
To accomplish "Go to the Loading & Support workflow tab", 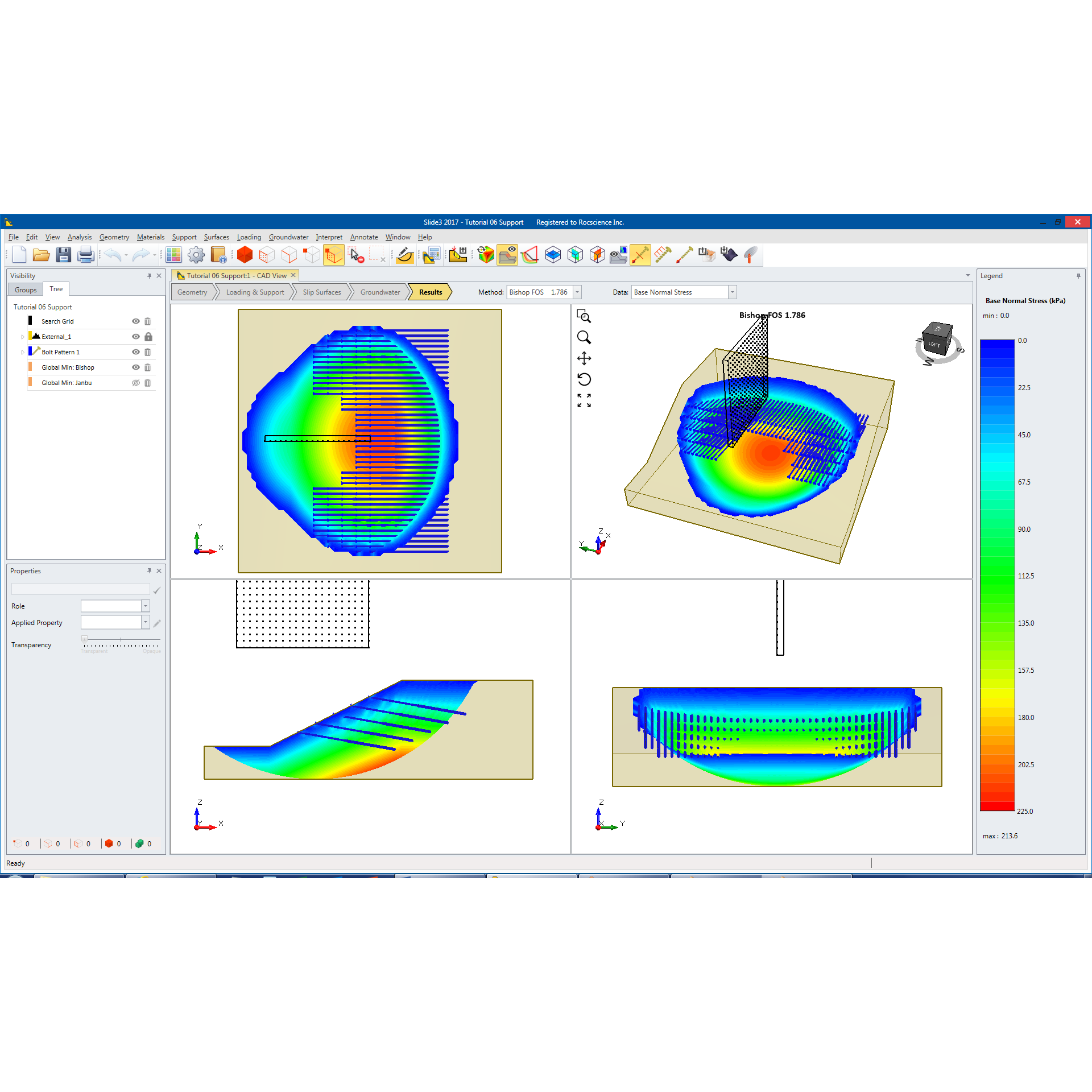I will tap(255, 292).
